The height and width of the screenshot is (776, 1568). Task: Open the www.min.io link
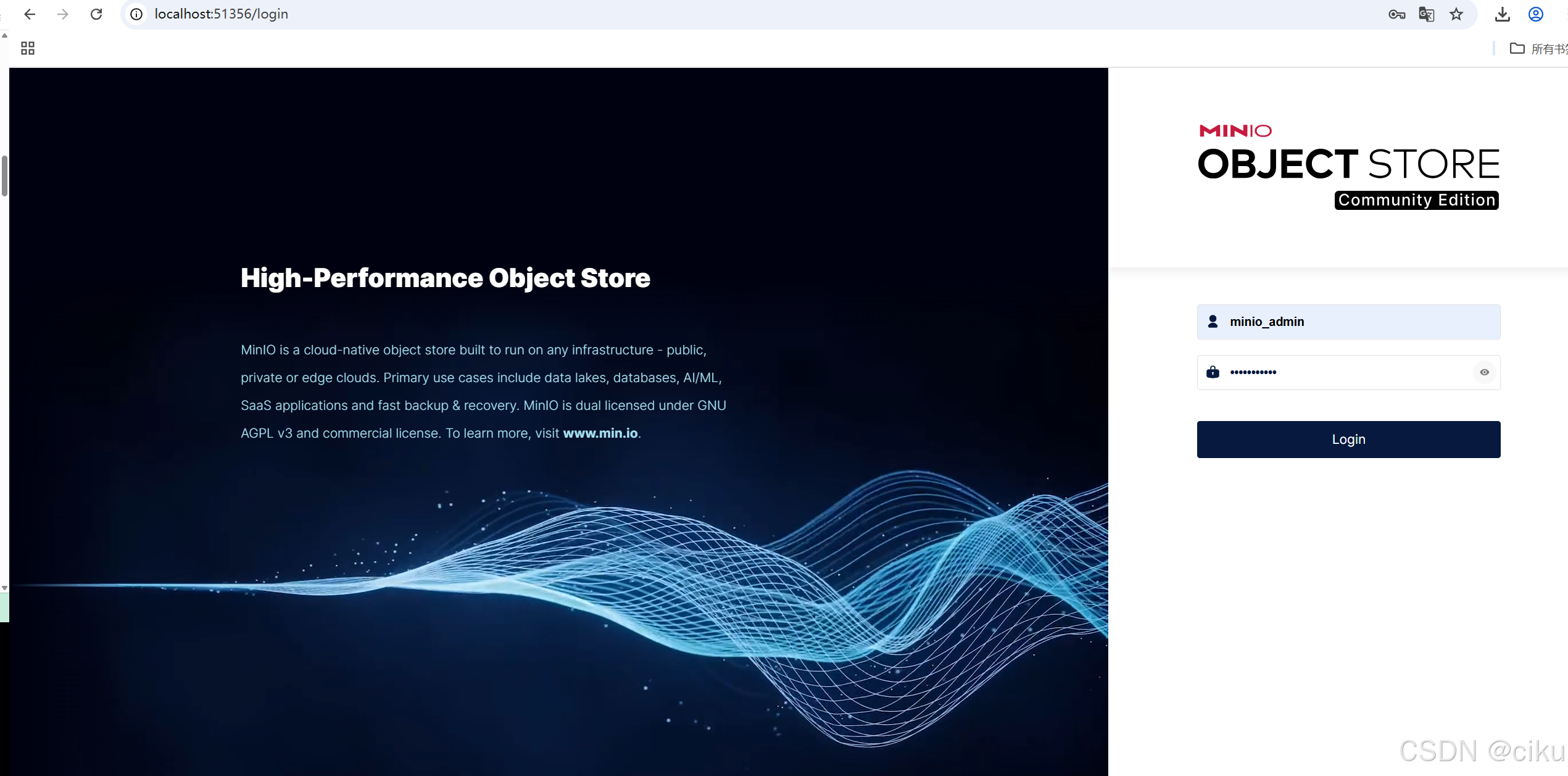click(600, 433)
